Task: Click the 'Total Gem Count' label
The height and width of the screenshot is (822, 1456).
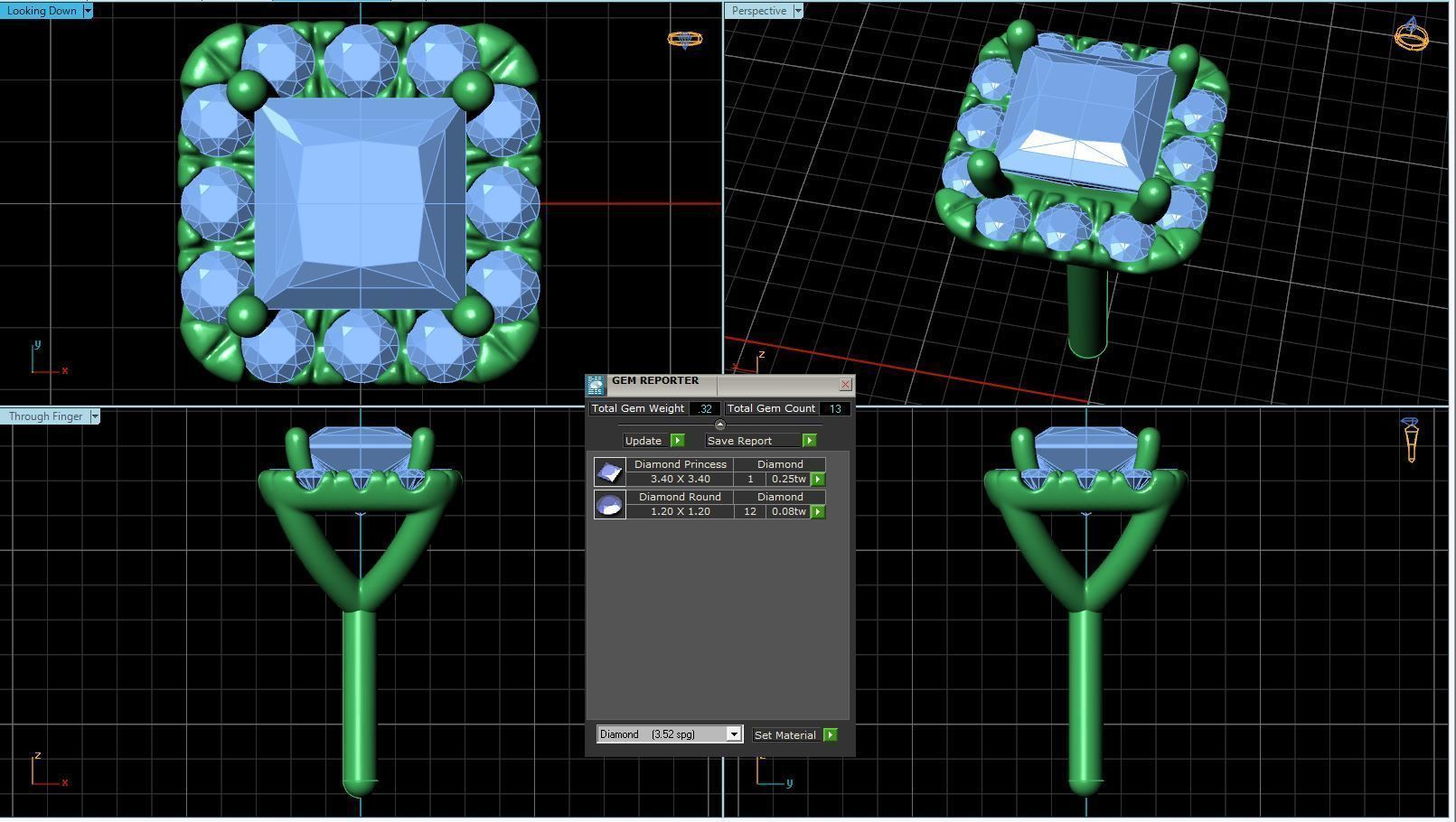Action: pyautogui.click(x=771, y=409)
